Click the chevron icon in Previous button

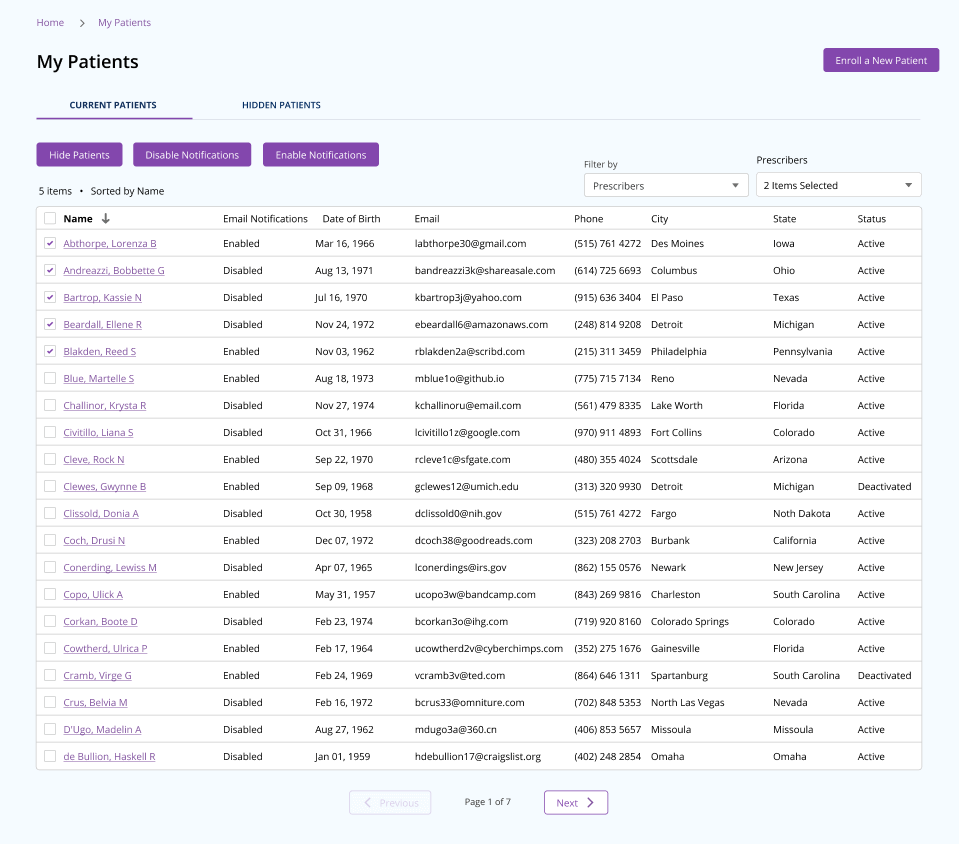pyautogui.click(x=368, y=802)
